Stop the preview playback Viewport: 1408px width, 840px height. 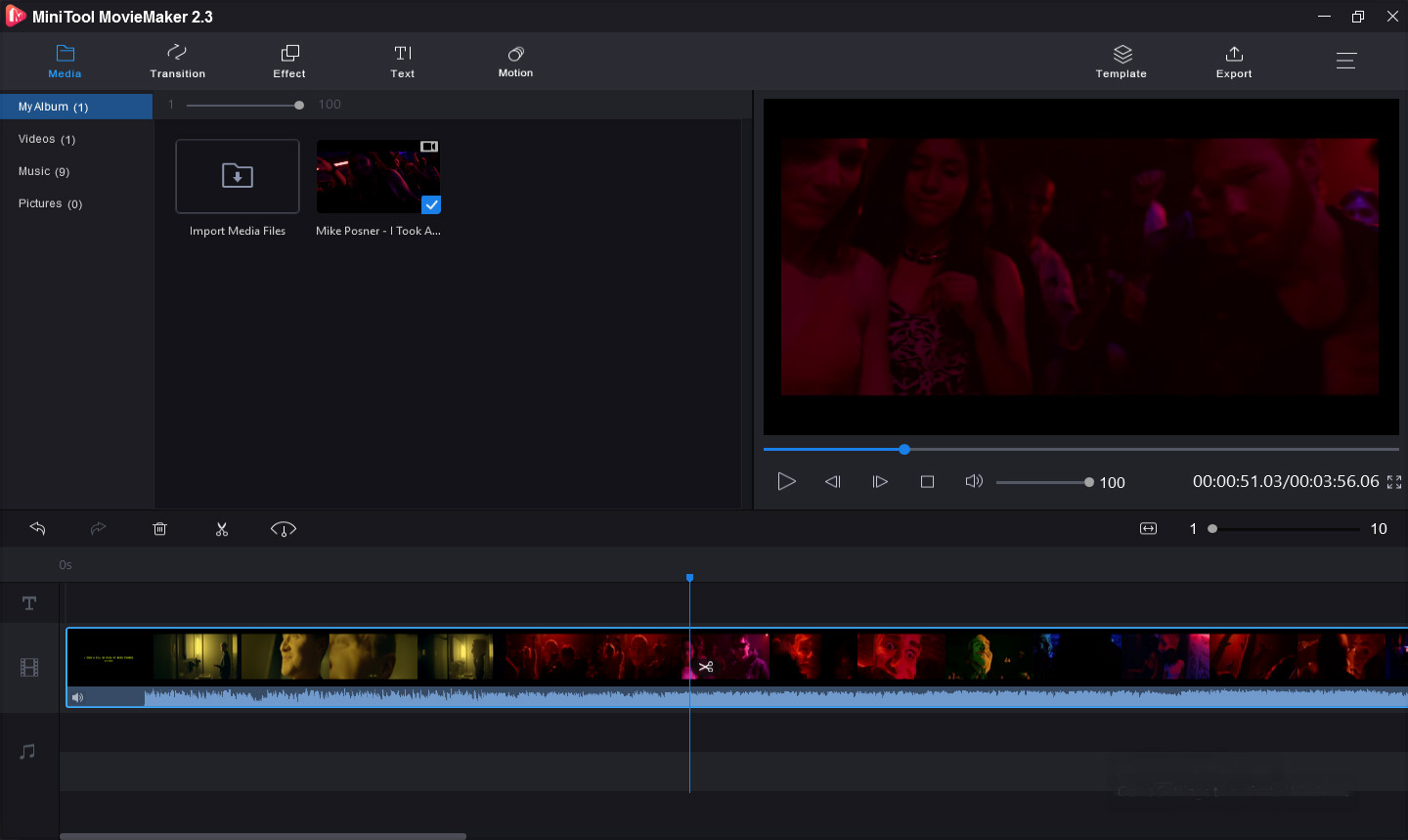[928, 481]
